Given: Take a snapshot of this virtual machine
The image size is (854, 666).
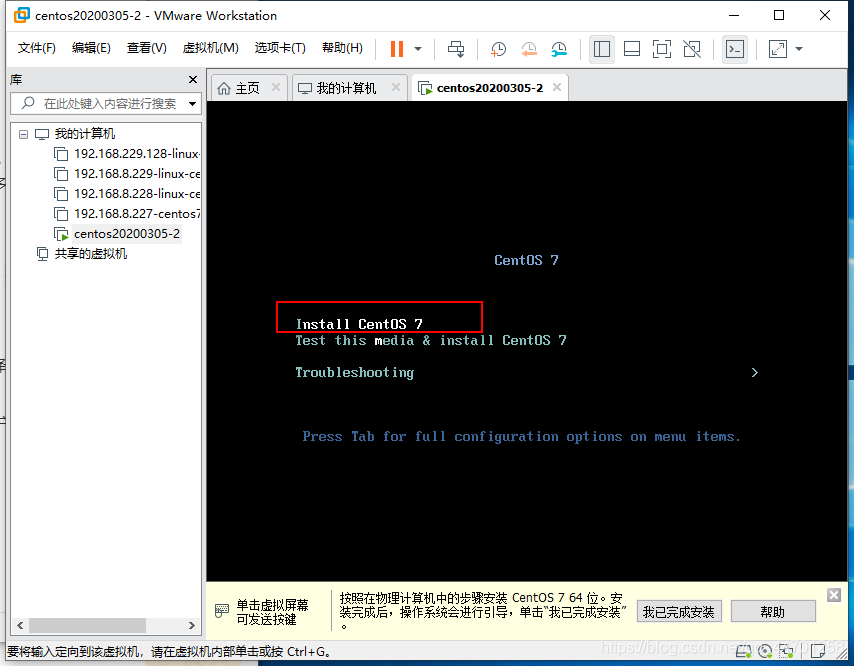Looking at the screenshot, I should (x=498, y=49).
